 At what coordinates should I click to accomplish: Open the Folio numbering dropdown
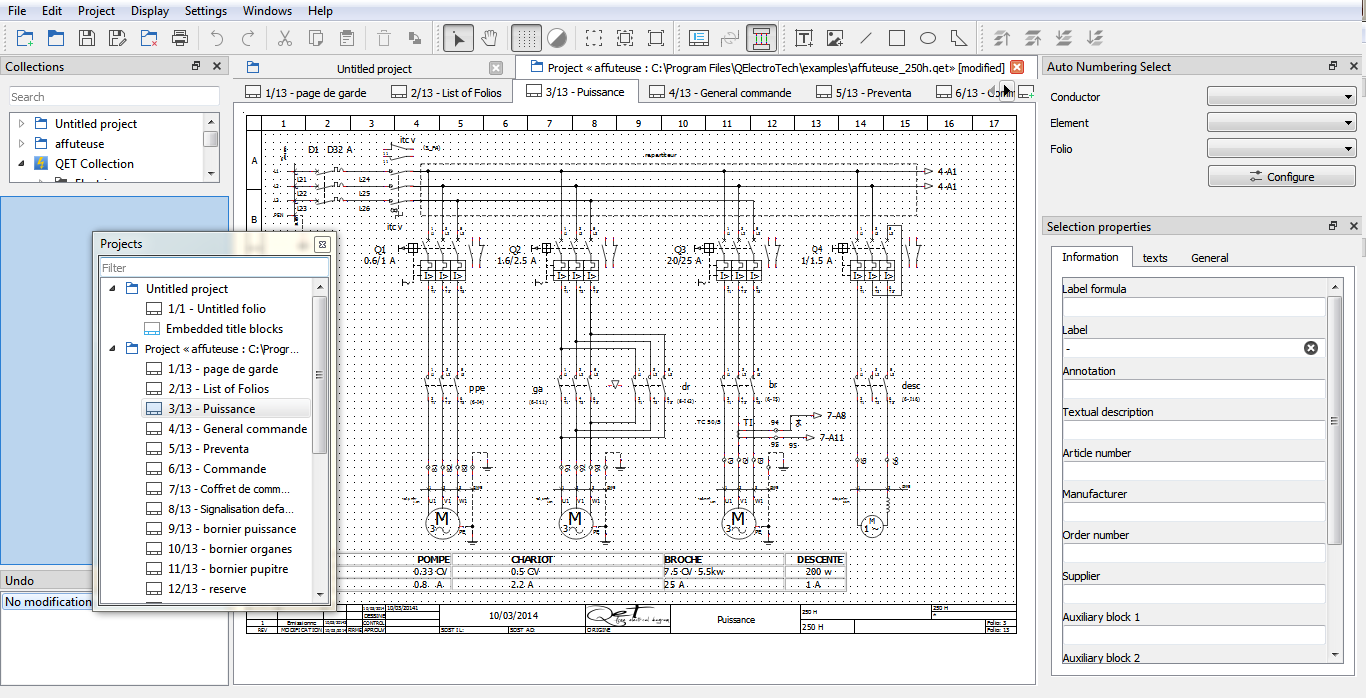1282,149
